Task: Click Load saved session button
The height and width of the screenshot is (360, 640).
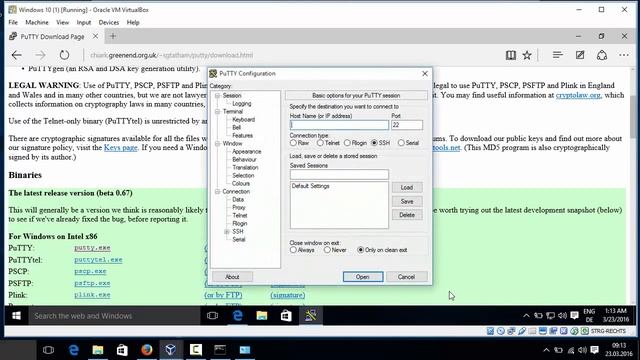Action: (407, 187)
